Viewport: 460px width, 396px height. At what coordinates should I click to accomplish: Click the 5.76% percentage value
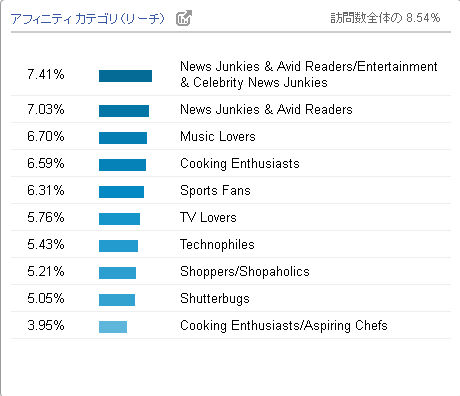(46, 218)
